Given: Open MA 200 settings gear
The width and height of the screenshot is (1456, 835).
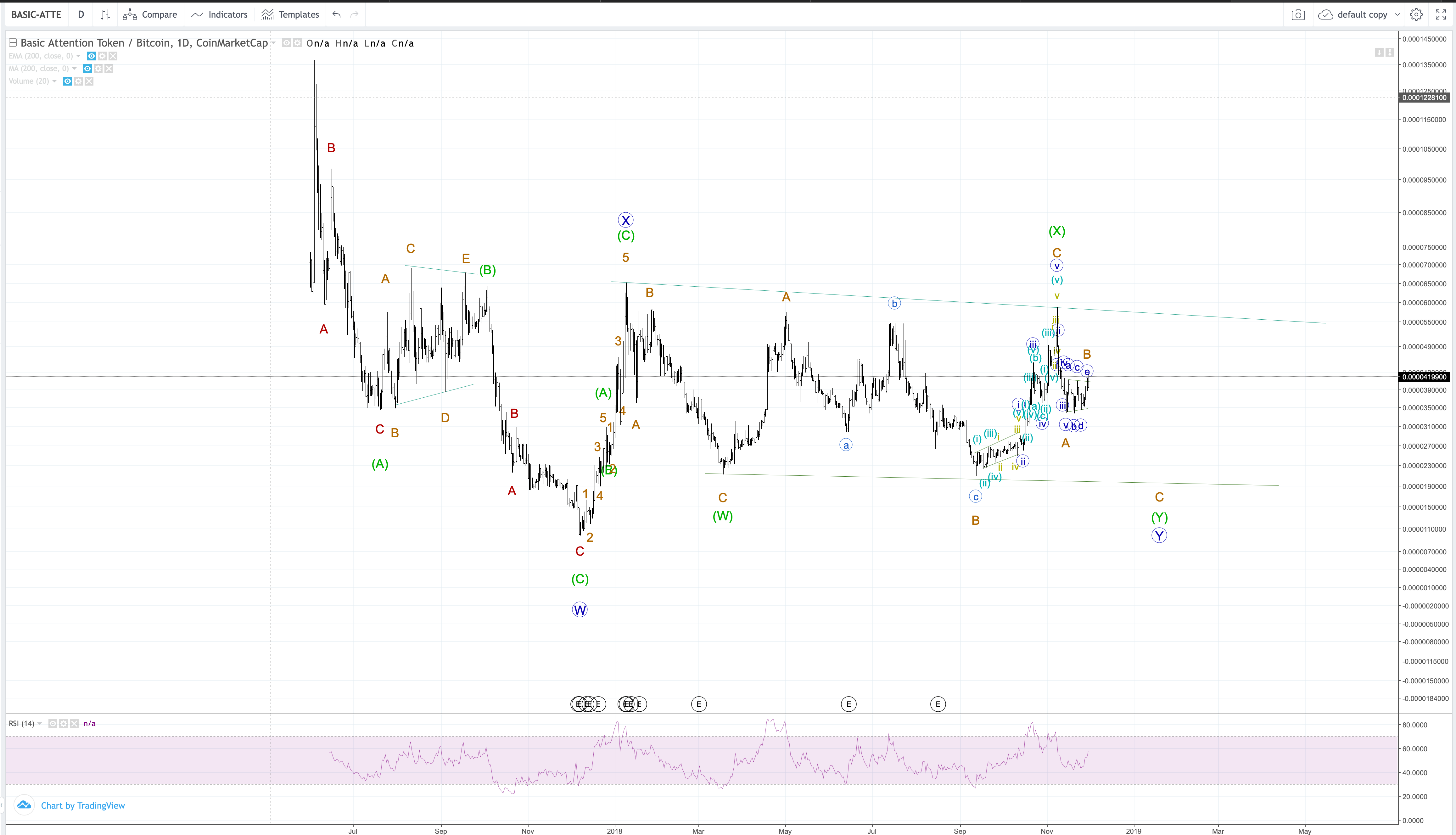Looking at the screenshot, I should [98, 69].
